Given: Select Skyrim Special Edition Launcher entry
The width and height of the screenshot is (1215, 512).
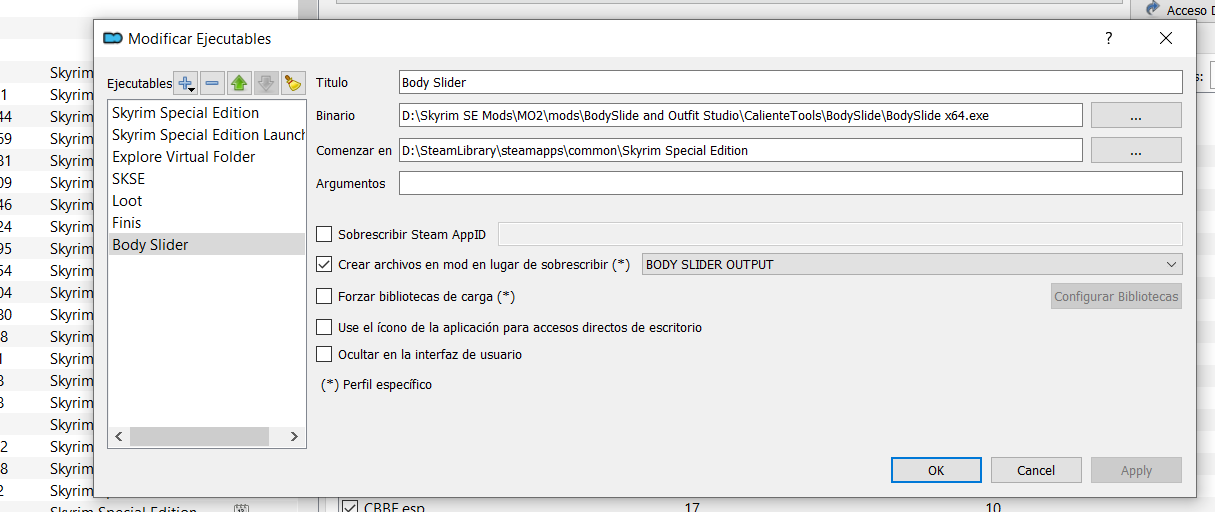Looking at the screenshot, I should click(x=207, y=135).
